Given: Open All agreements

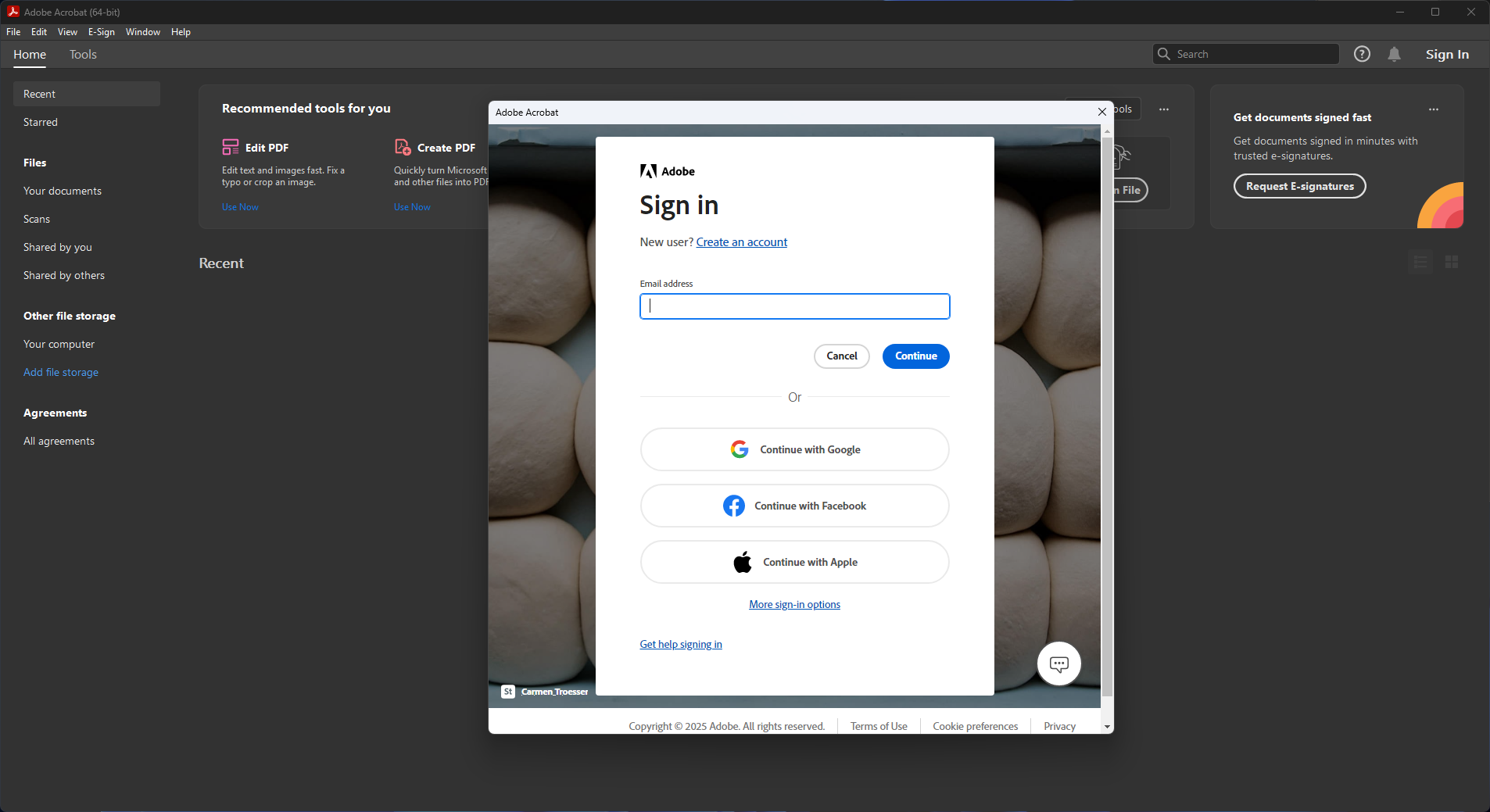Looking at the screenshot, I should click(59, 441).
